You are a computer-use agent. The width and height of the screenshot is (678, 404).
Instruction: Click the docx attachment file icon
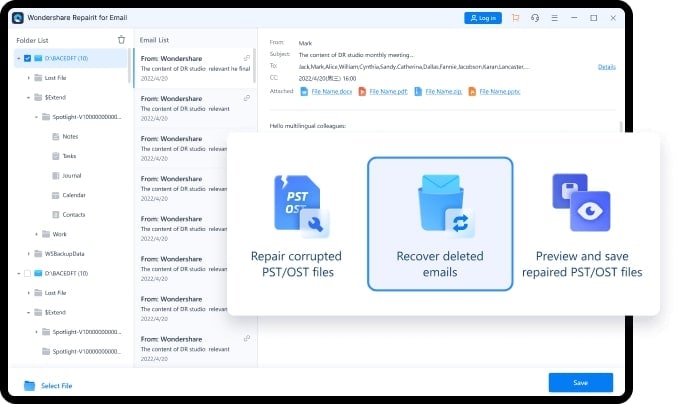pyautogui.click(x=304, y=92)
